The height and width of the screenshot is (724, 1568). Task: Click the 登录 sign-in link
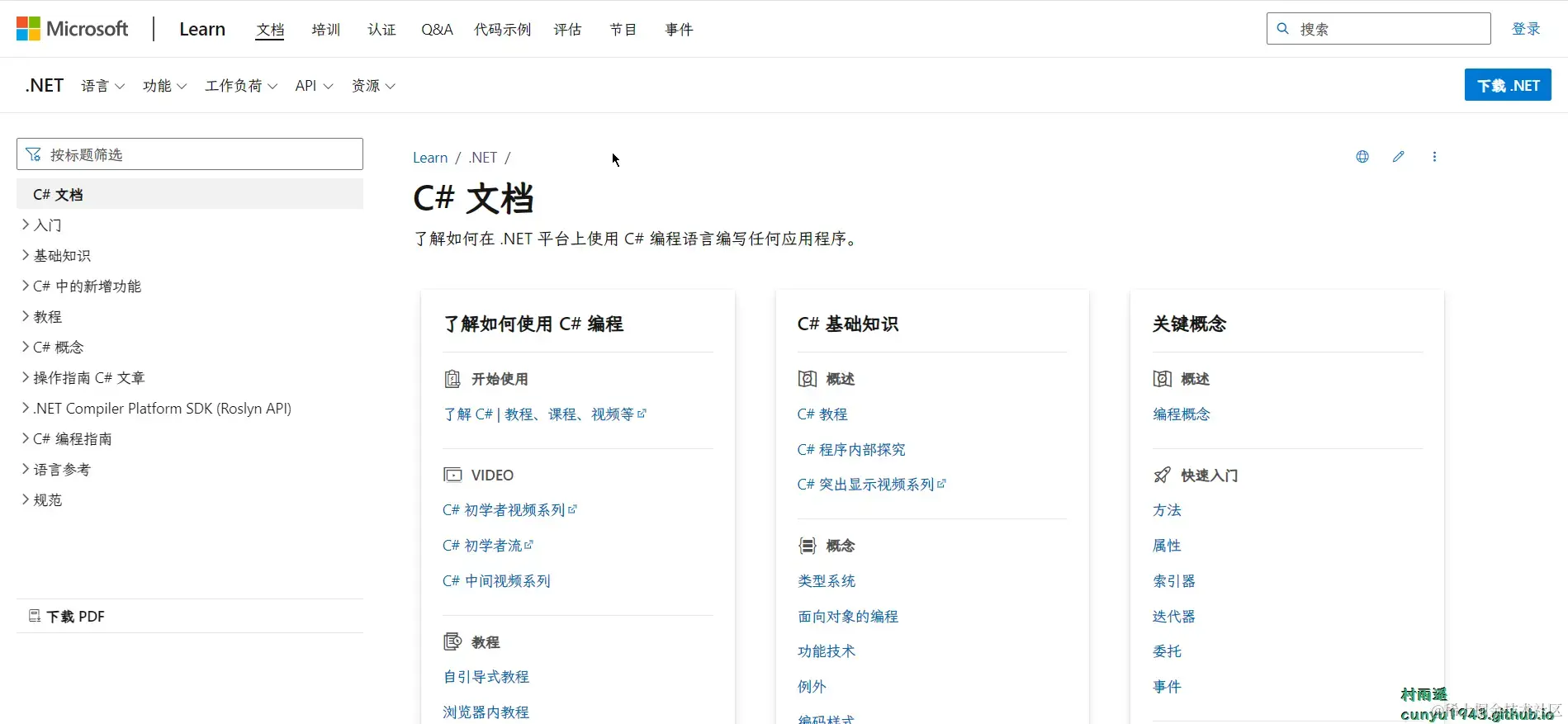(x=1526, y=29)
